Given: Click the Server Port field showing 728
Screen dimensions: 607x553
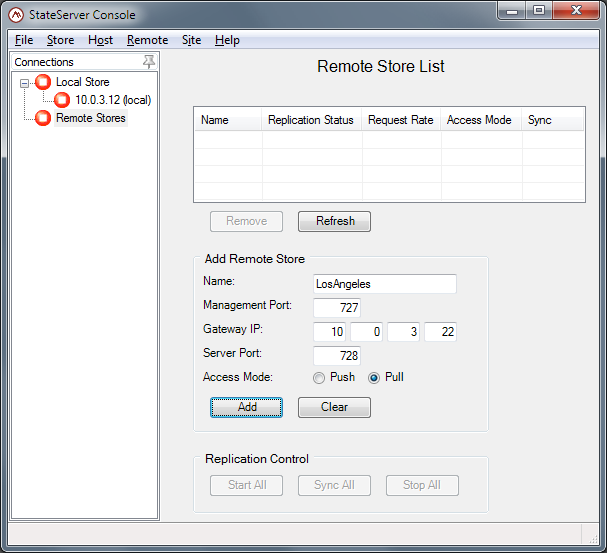Looking at the screenshot, I should pos(337,356).
